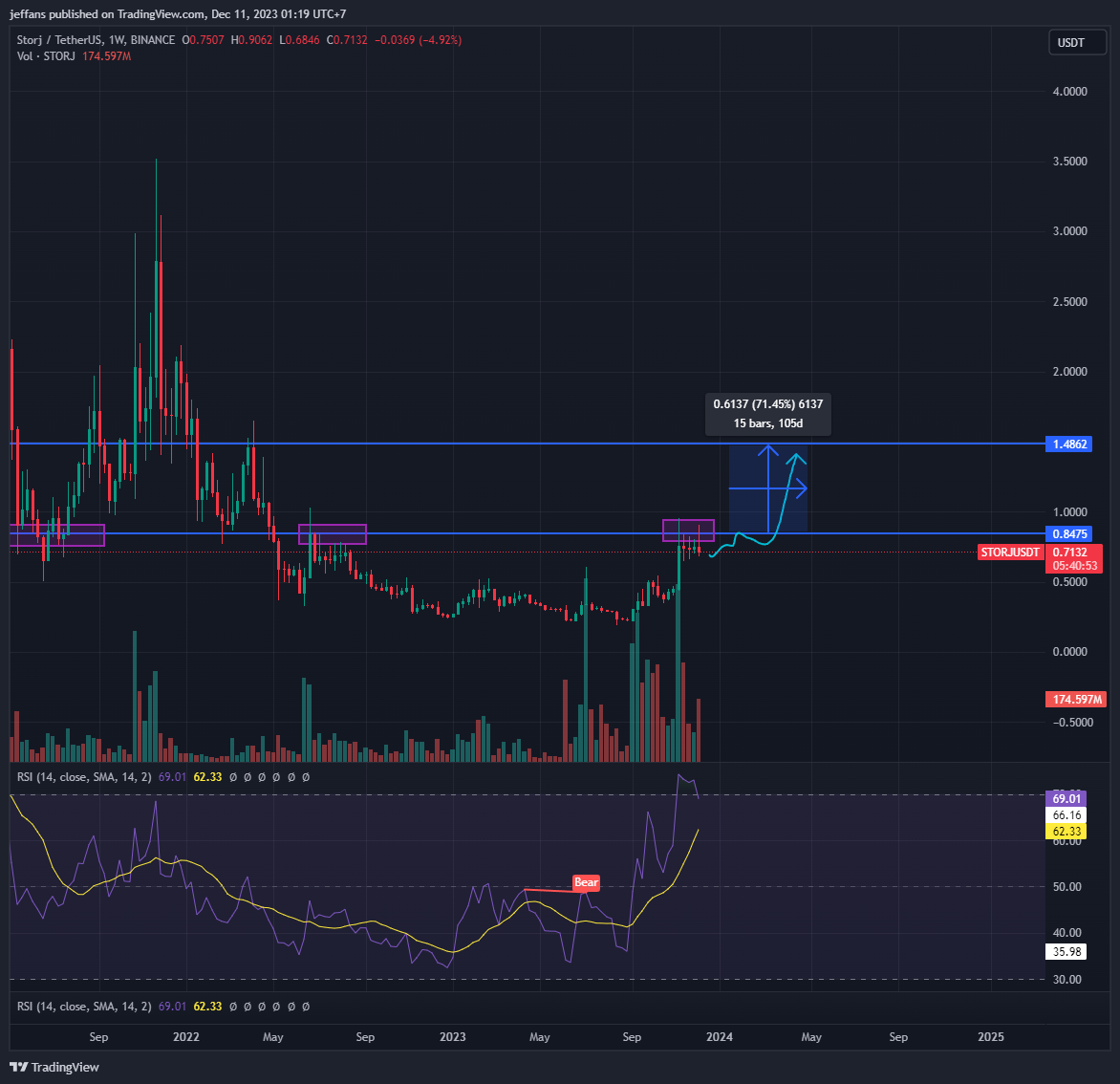
Task: Click the 2024 time axis label
Action: (720, 1037)
